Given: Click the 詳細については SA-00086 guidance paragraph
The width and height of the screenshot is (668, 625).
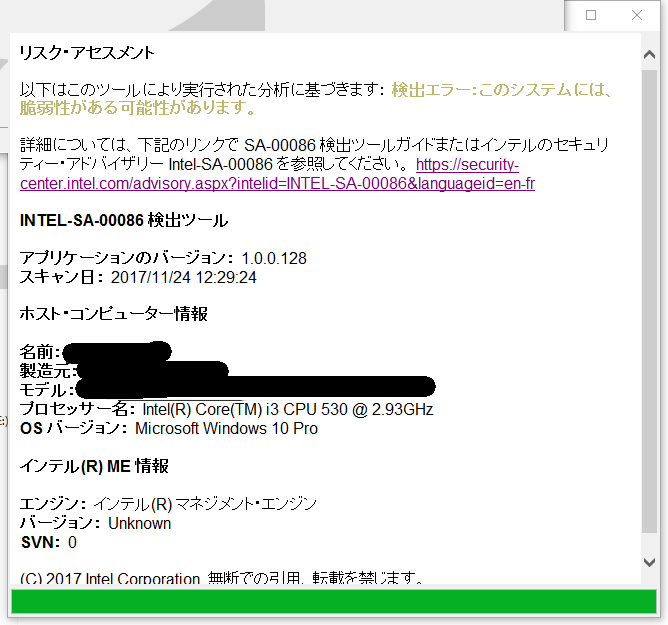Looking at the screenshot, I should click(315, 164).
